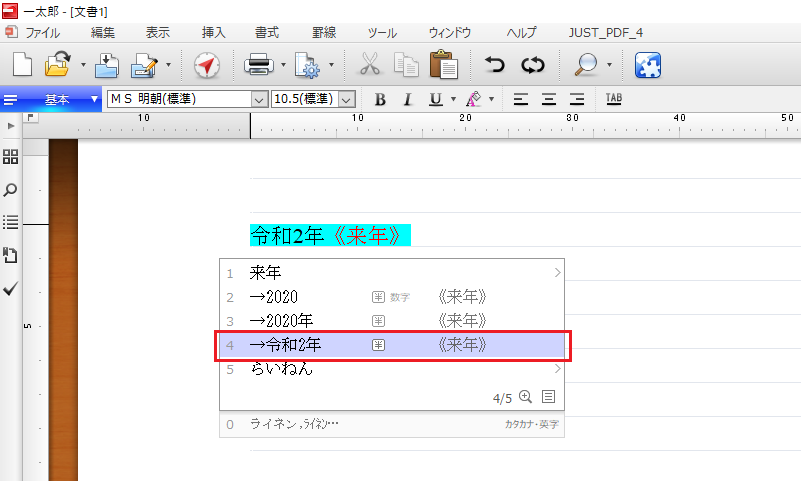Cut selection with the scissors icon
Image resolution: width=801 pixels, height=481 pixels.
[x=370, y=64]
